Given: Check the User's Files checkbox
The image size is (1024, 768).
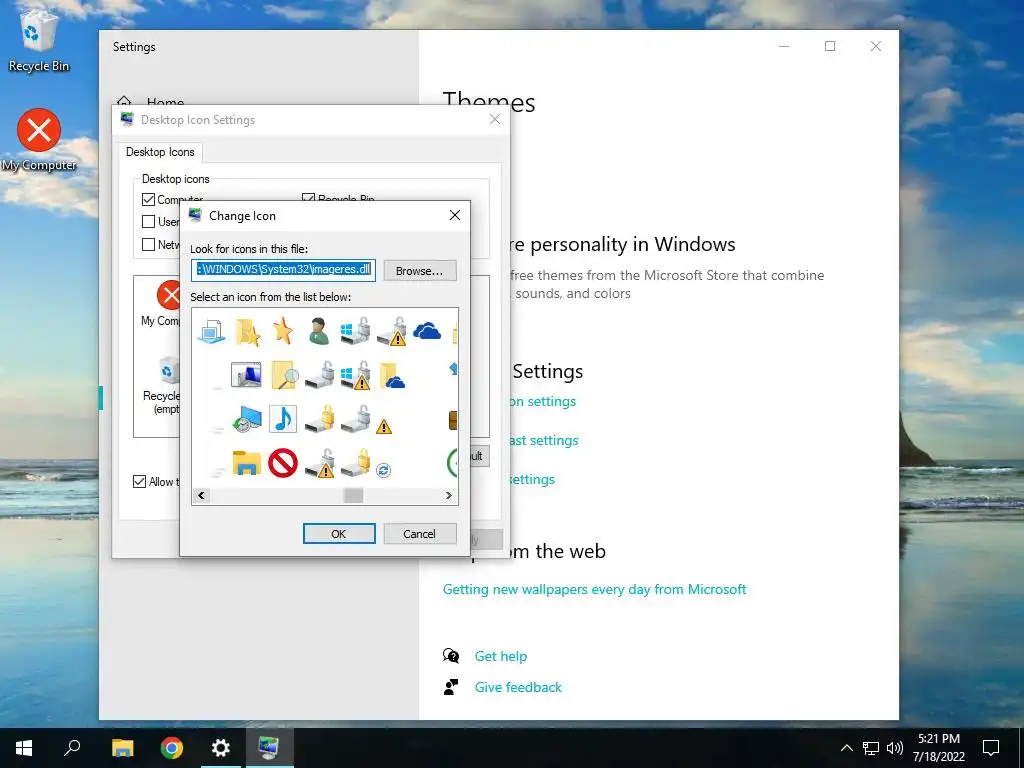Looking at the screenshot, I should pos(148,222).
